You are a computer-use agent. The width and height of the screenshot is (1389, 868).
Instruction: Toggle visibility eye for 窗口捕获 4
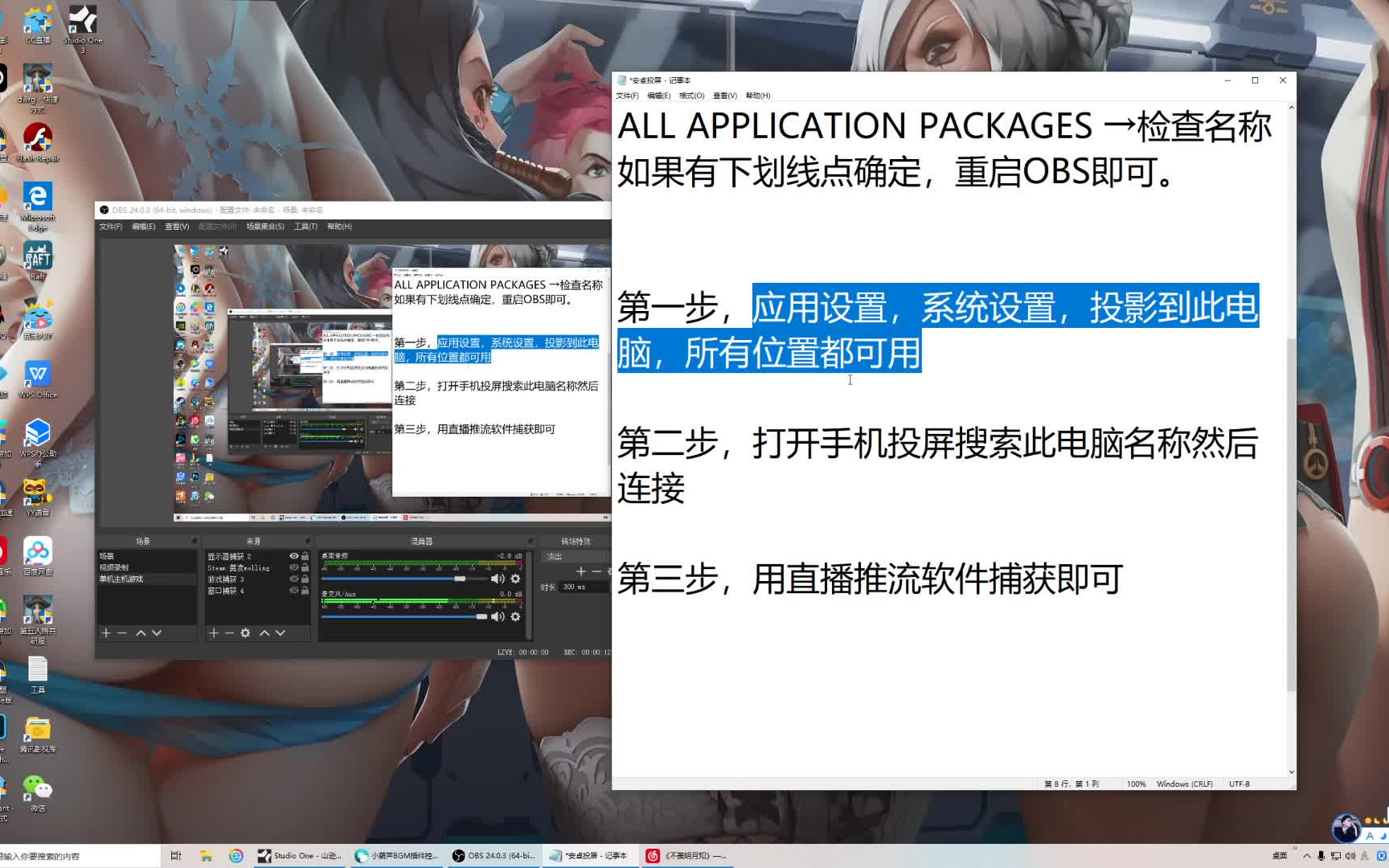293,590
